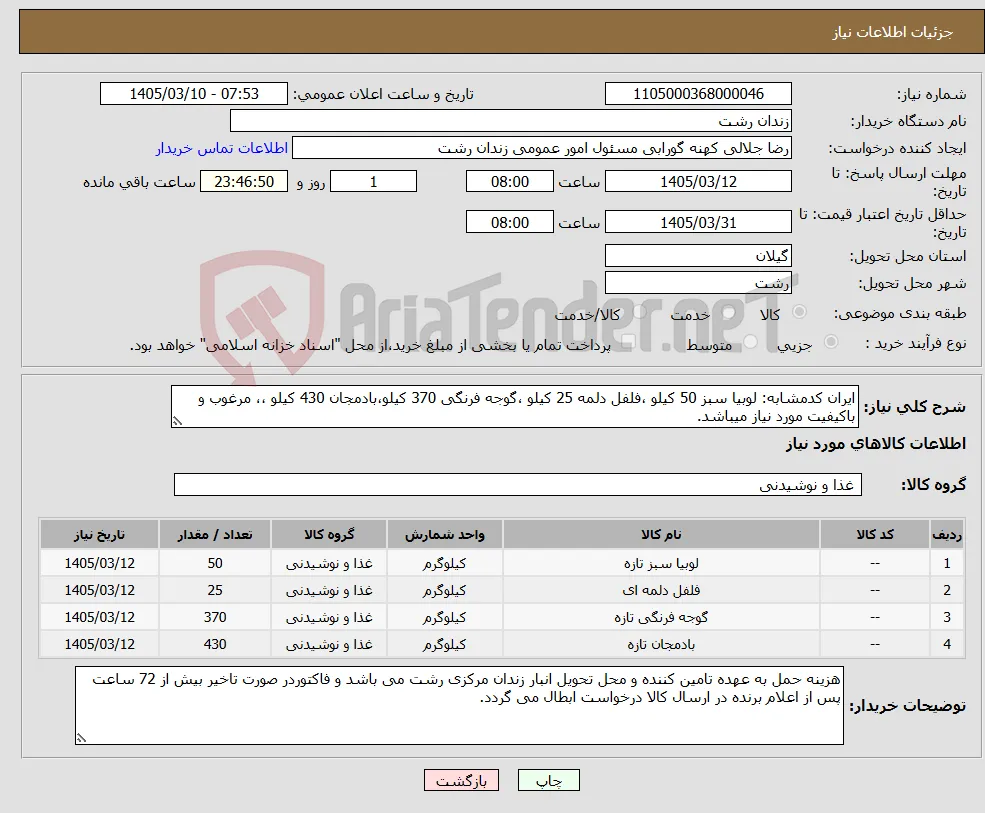The width and height of the screenshot is (985, 813).
Task: Click the تاریخ نیاز column header
Action: click(x=99, y=535)
